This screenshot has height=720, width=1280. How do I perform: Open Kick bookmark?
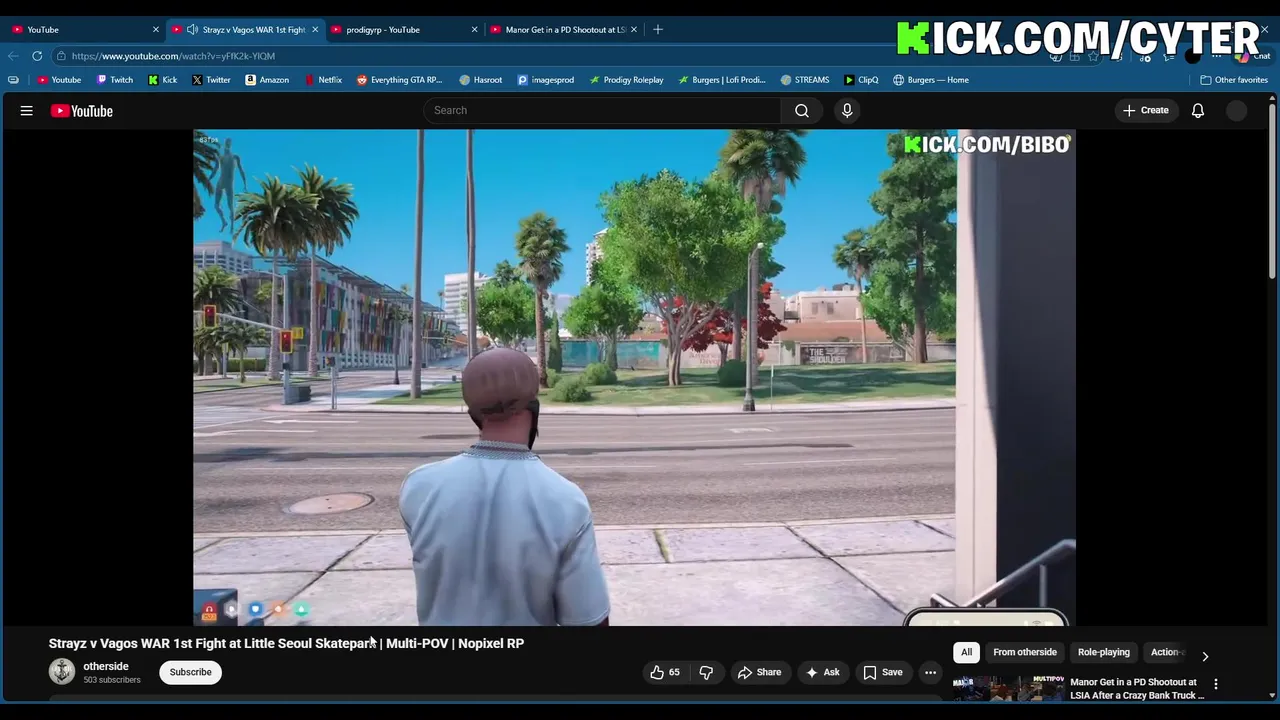(x=163, y=80)
